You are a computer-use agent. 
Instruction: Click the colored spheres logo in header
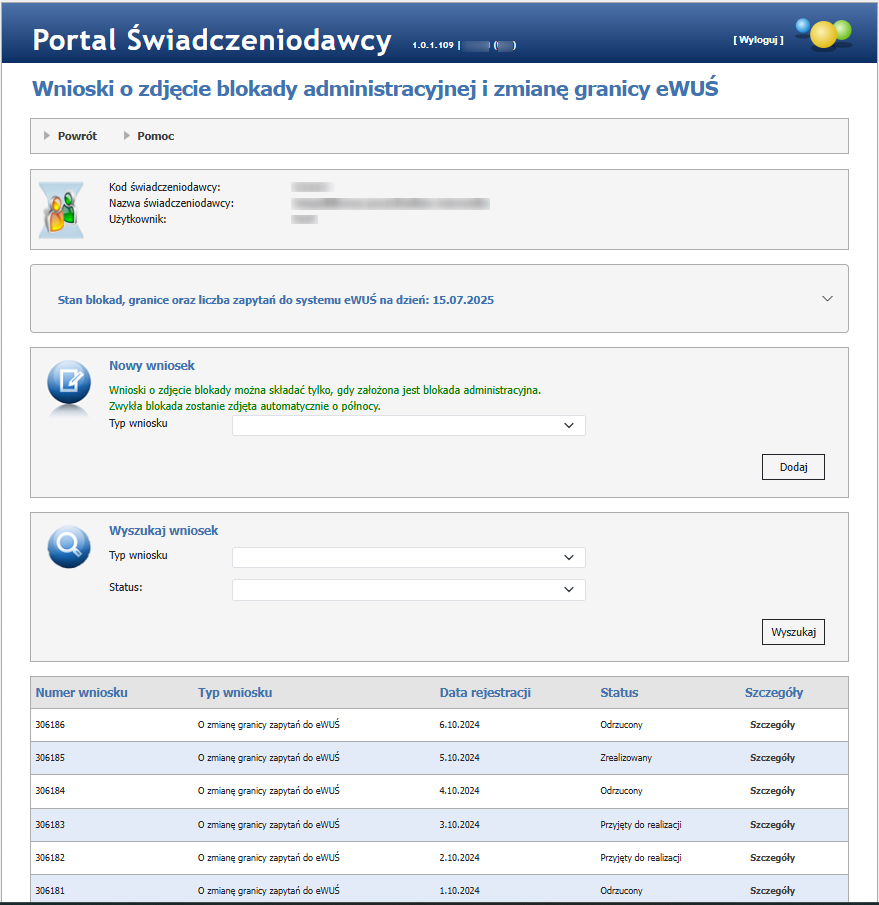click(x=822, y=33)
